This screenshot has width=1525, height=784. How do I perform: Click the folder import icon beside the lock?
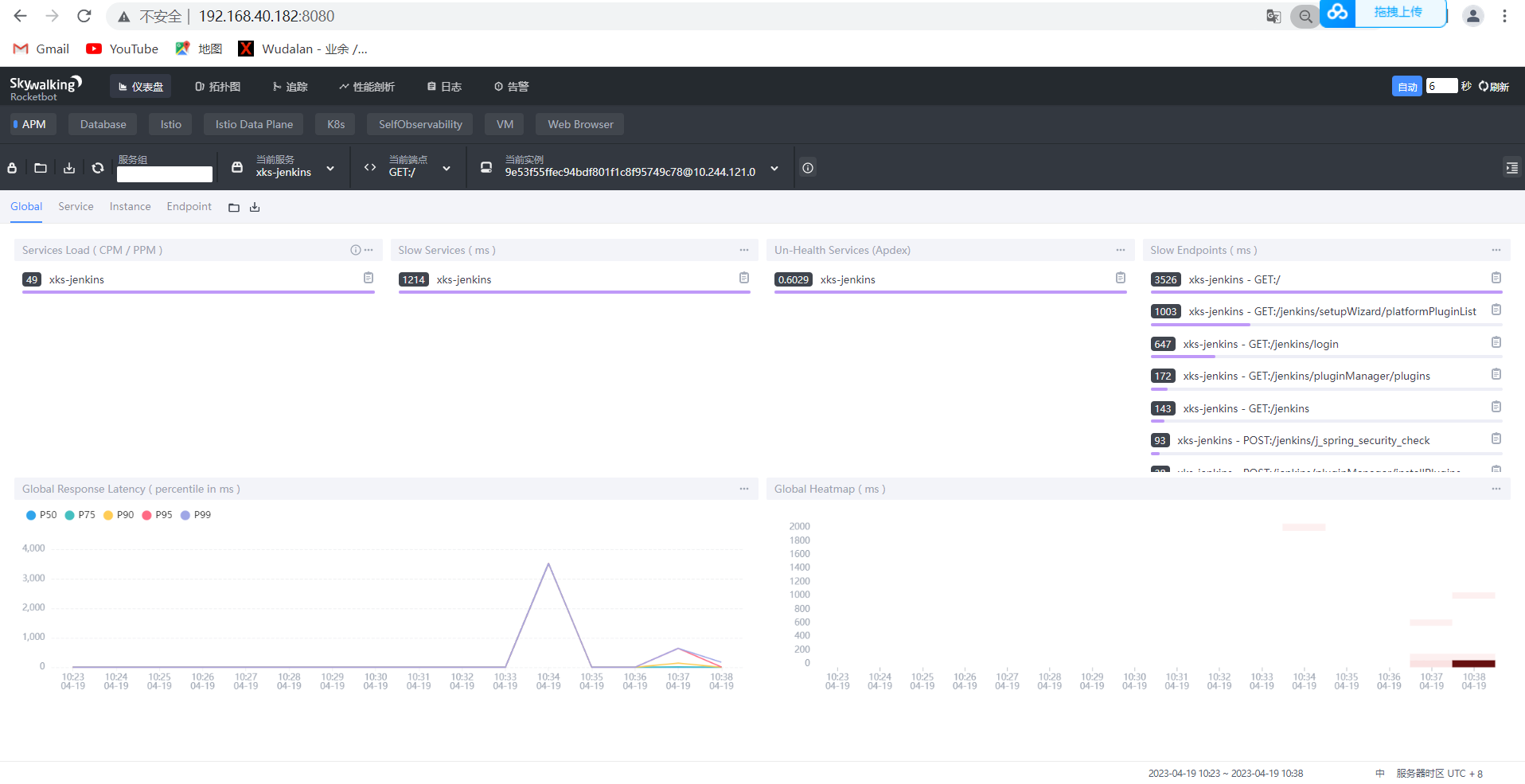[41, 168]
